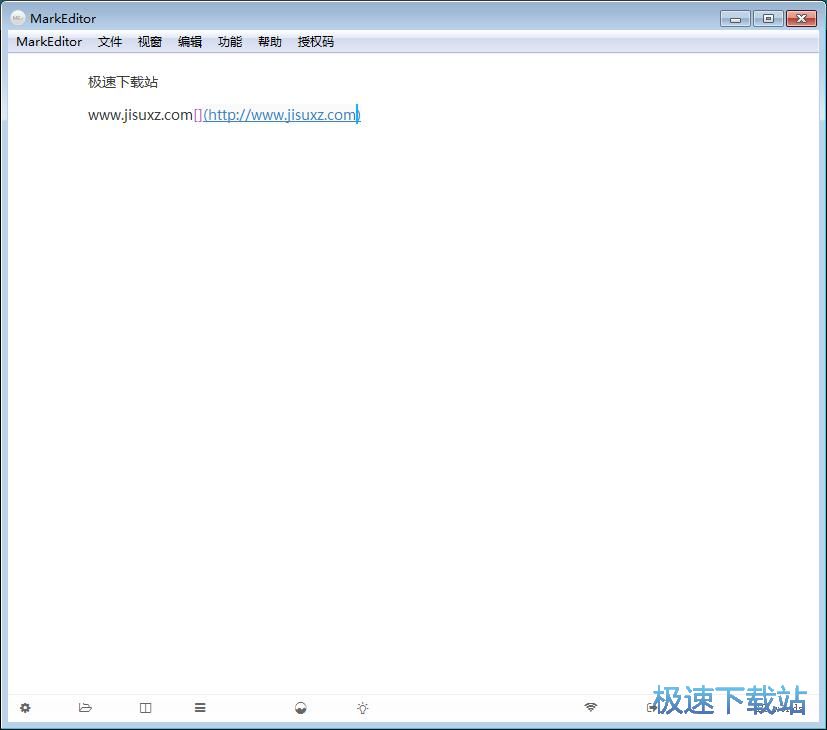Open the 视窗 menu
This screenshot has height=730, width=827.
[150, 42]
